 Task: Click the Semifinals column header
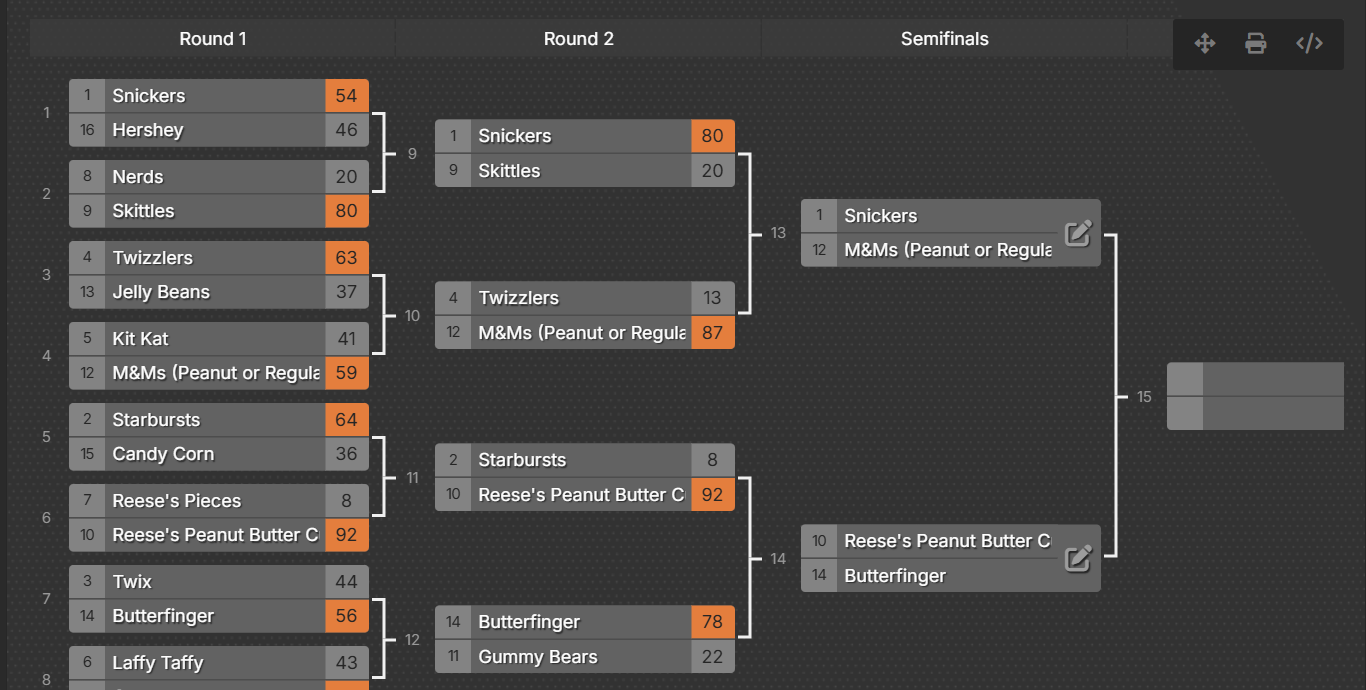click(x=945, y=39)
